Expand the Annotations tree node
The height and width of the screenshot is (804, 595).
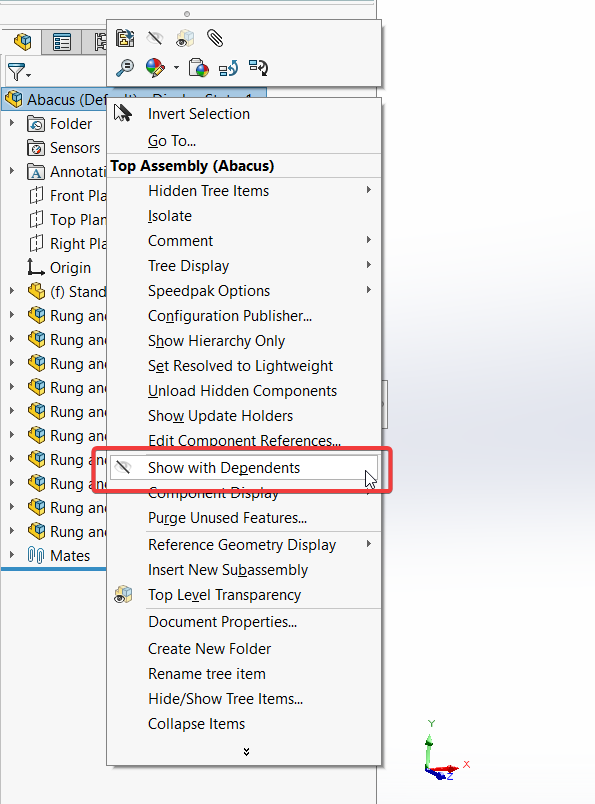[12, 171]
